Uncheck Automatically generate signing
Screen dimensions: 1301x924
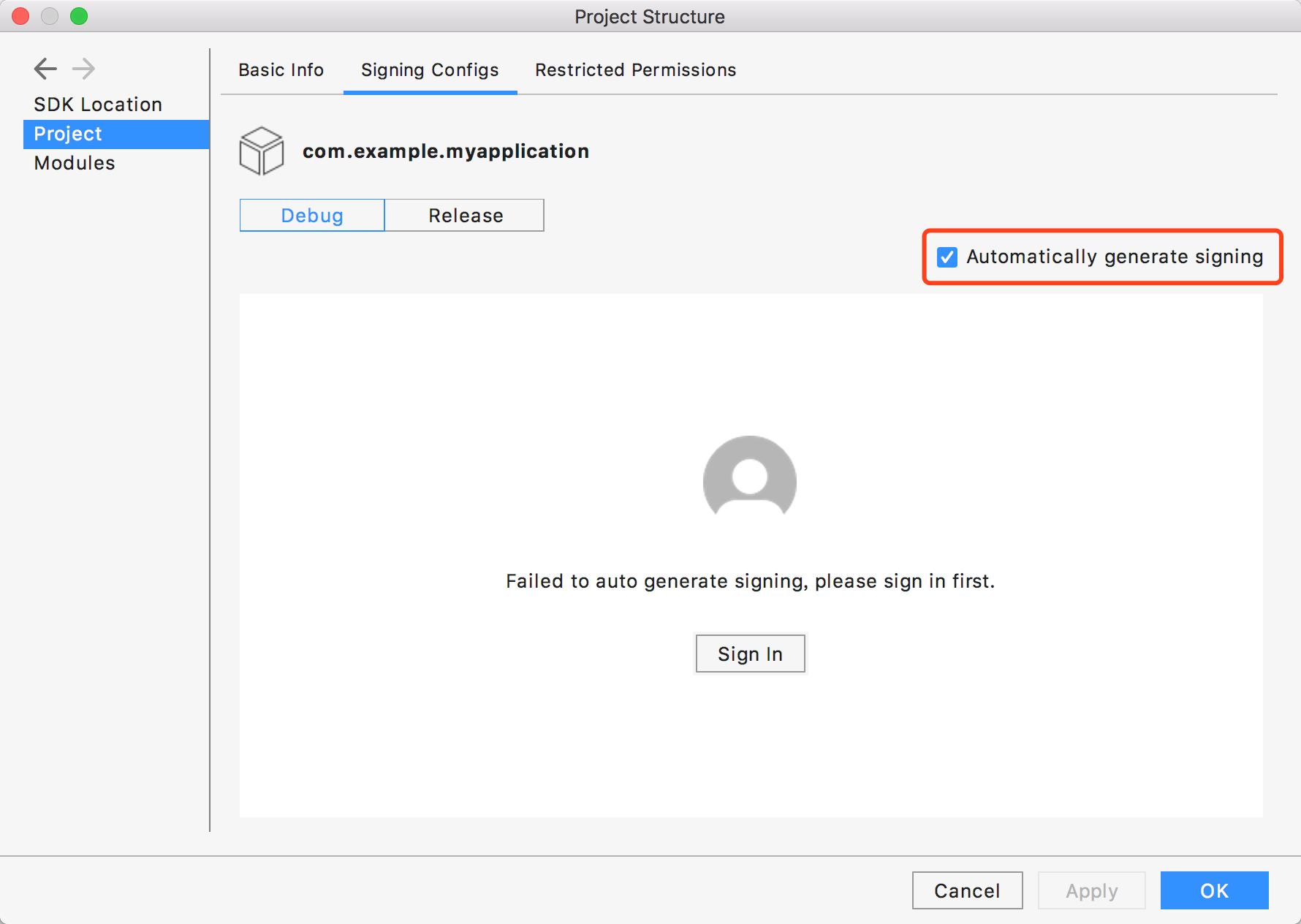coord(947,257)
